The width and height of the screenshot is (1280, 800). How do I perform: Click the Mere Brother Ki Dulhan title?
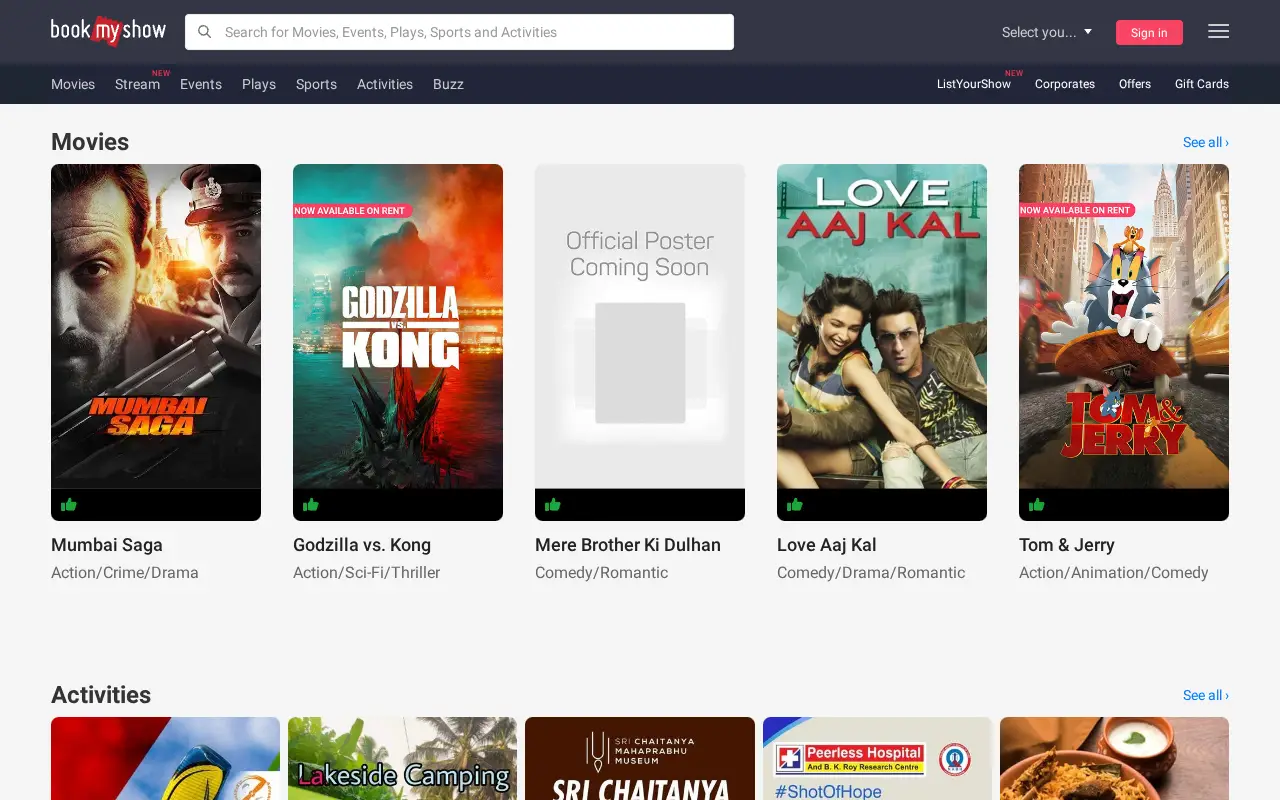(x=628, y=545)
